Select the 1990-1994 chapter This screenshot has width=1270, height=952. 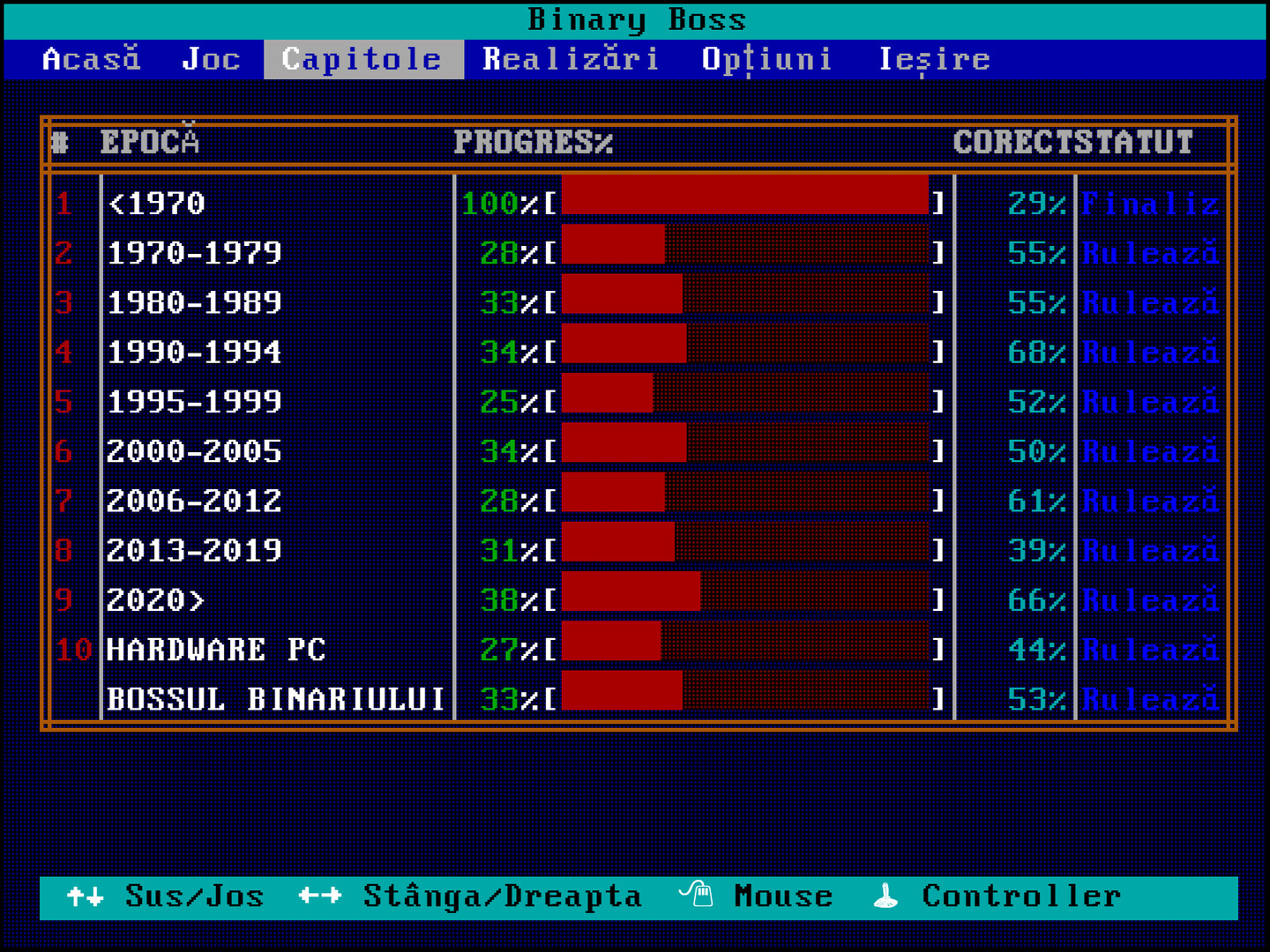(x=194, y=353)
